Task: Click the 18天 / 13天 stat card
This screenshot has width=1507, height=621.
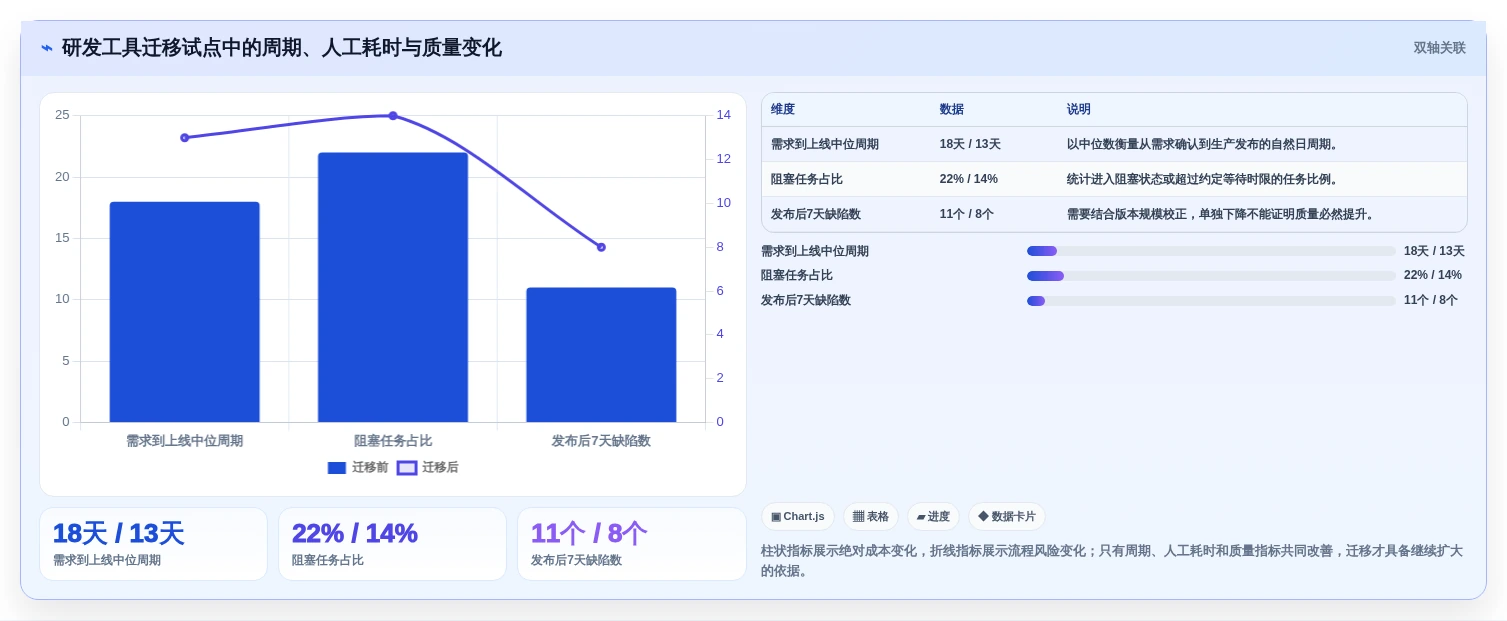Action: click(x=153, y=544)
